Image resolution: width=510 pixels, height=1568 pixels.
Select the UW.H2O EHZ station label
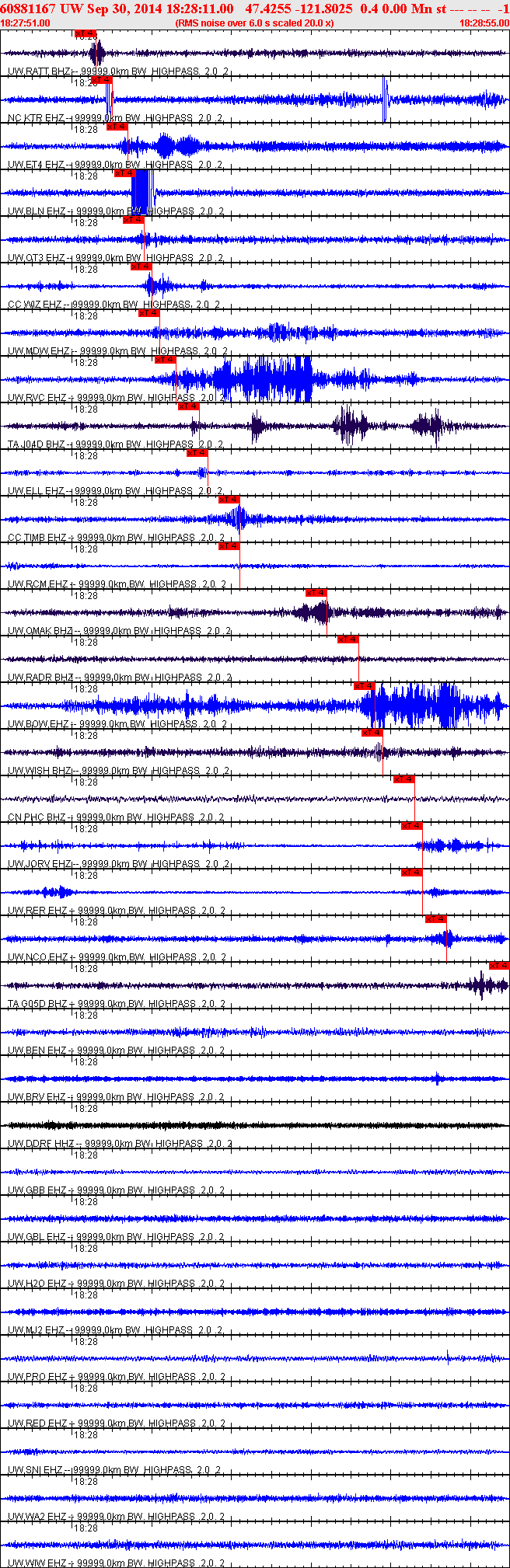37,1284
